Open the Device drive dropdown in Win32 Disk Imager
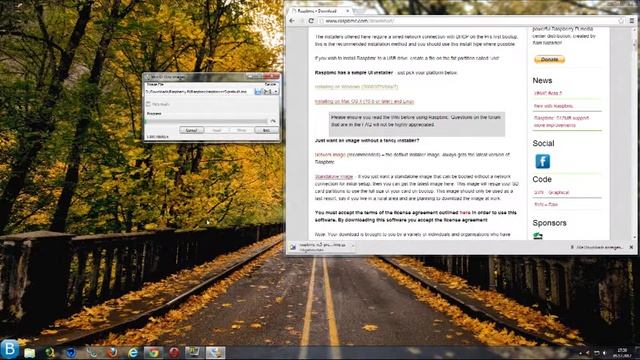Viewport: 640px width, 360px height. coord(271,92)
